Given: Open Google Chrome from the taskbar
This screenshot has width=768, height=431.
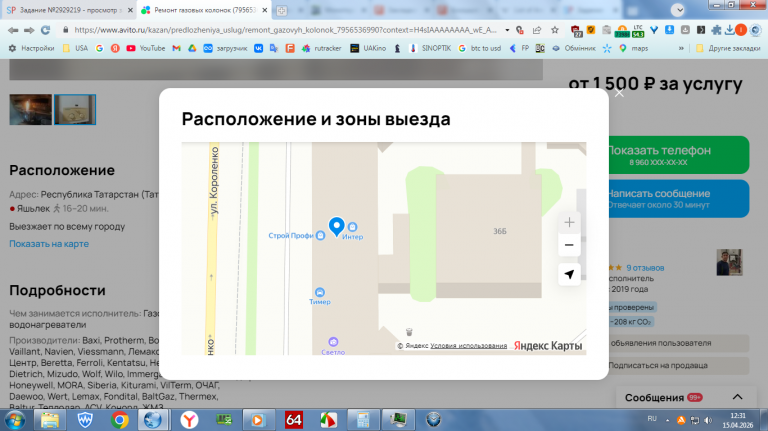Looking at the screenshot, I should [x=120, y=420].
